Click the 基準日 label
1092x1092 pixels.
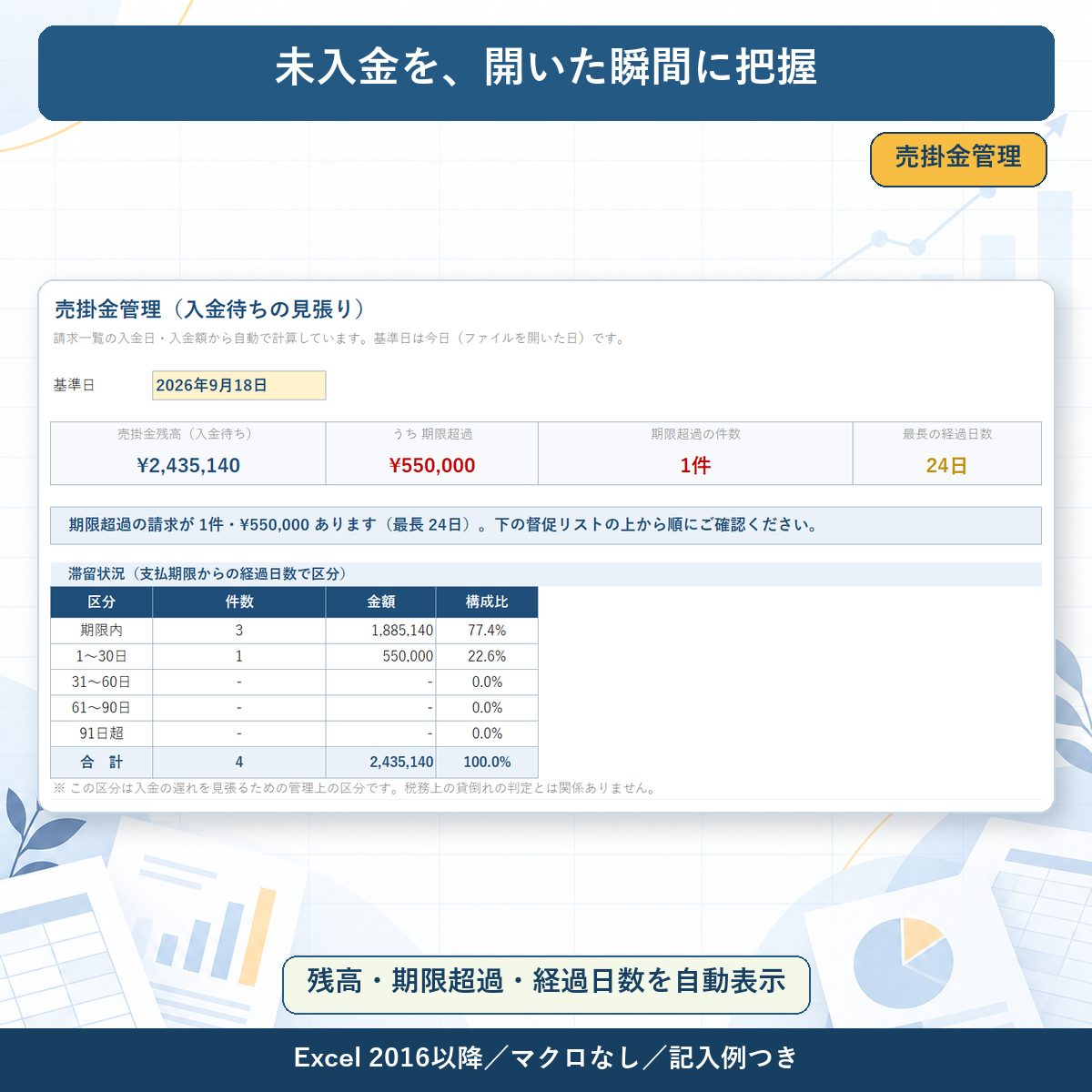coord(74,385)
